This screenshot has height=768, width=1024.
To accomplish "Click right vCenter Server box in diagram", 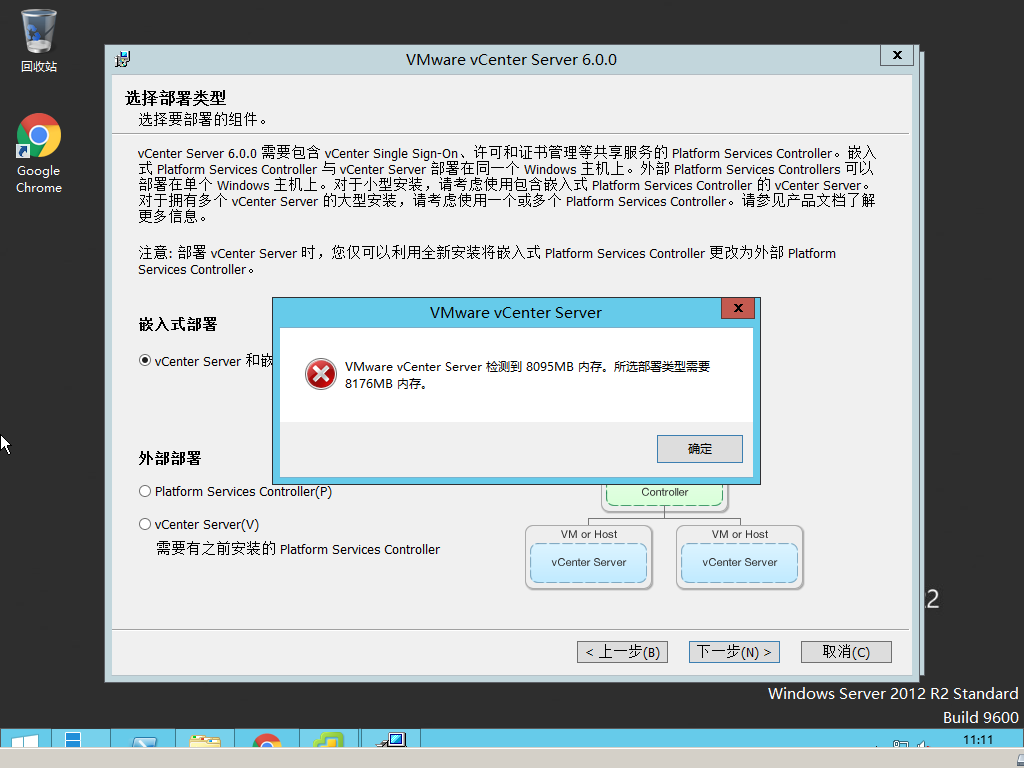I will coord(739,562).
